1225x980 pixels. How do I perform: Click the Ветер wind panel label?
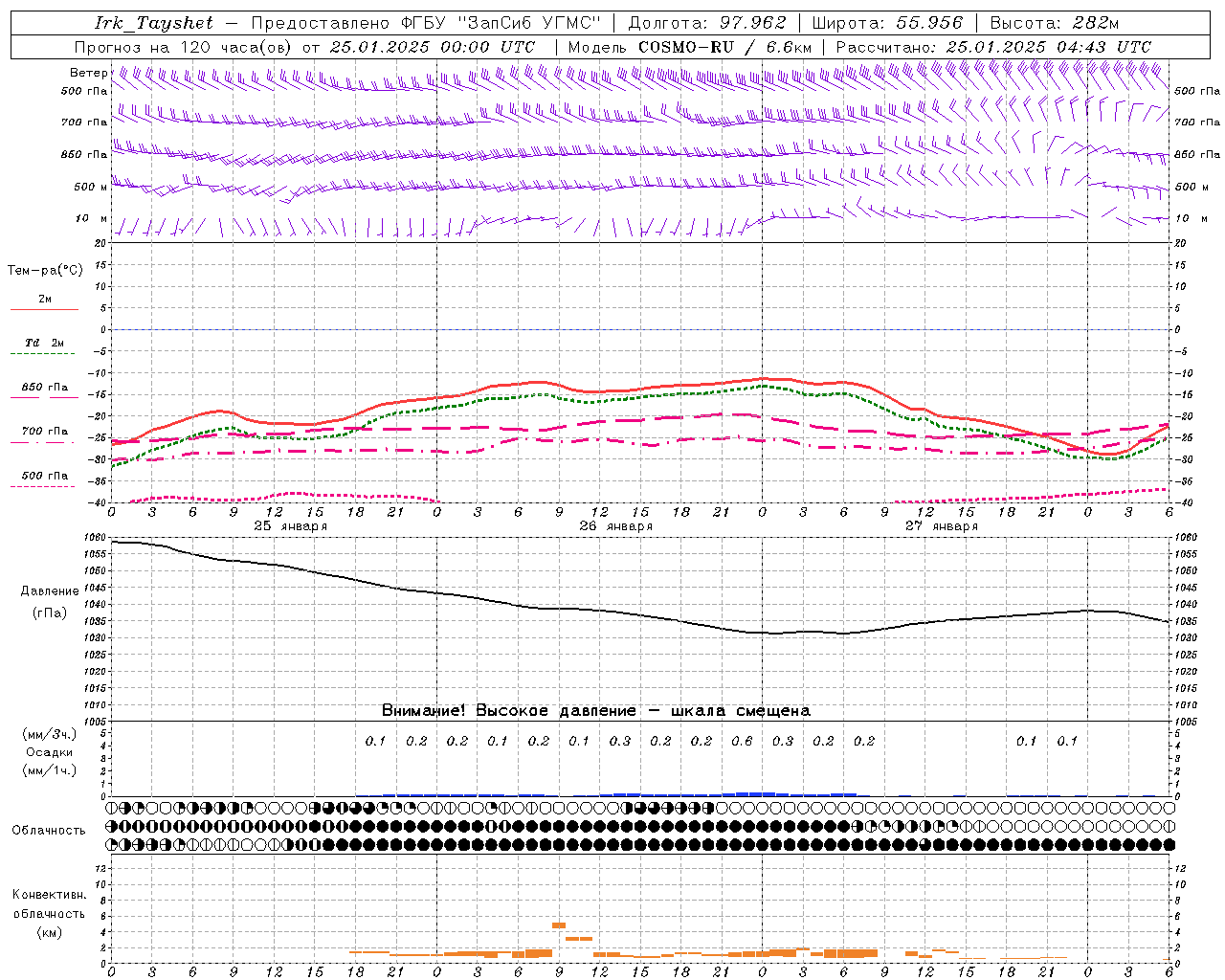coord(89,73)
